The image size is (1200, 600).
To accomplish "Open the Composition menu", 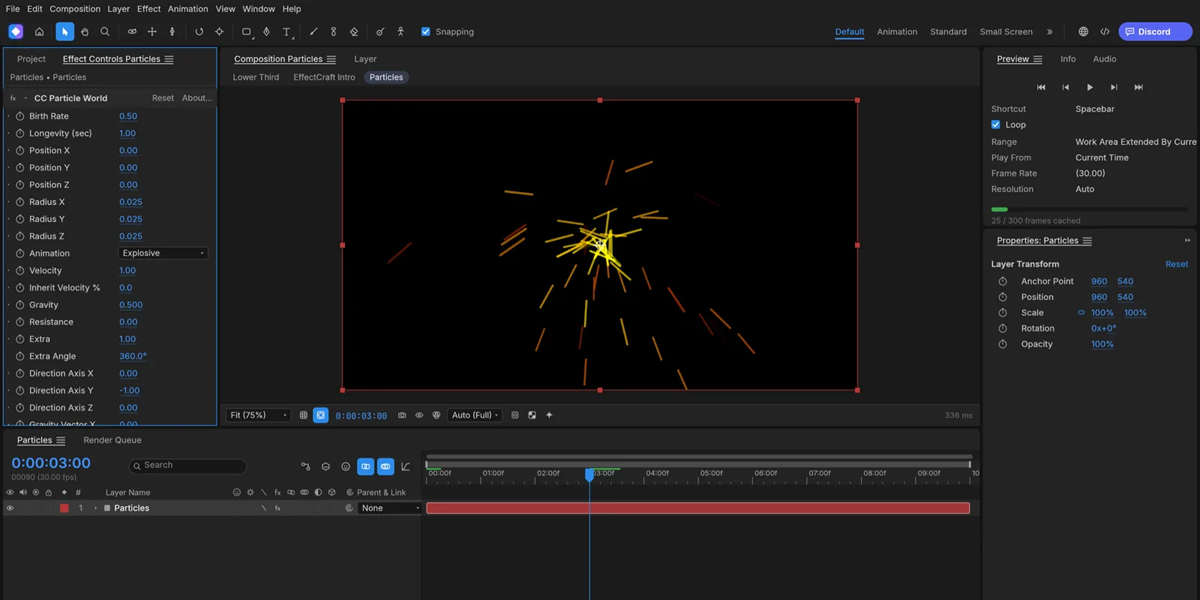I will coord(75,9).
